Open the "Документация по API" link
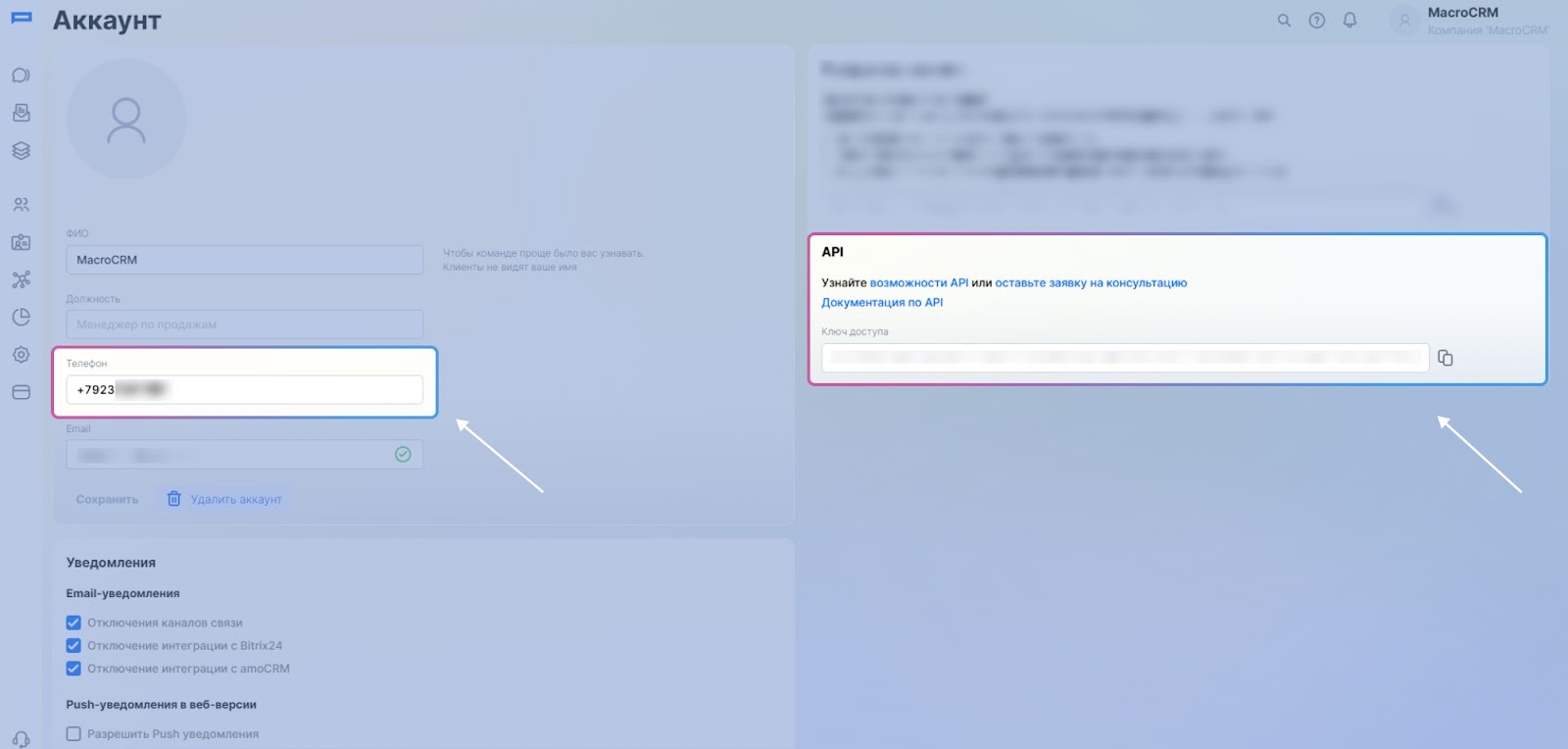1568x749 pixels. point(882,302)
